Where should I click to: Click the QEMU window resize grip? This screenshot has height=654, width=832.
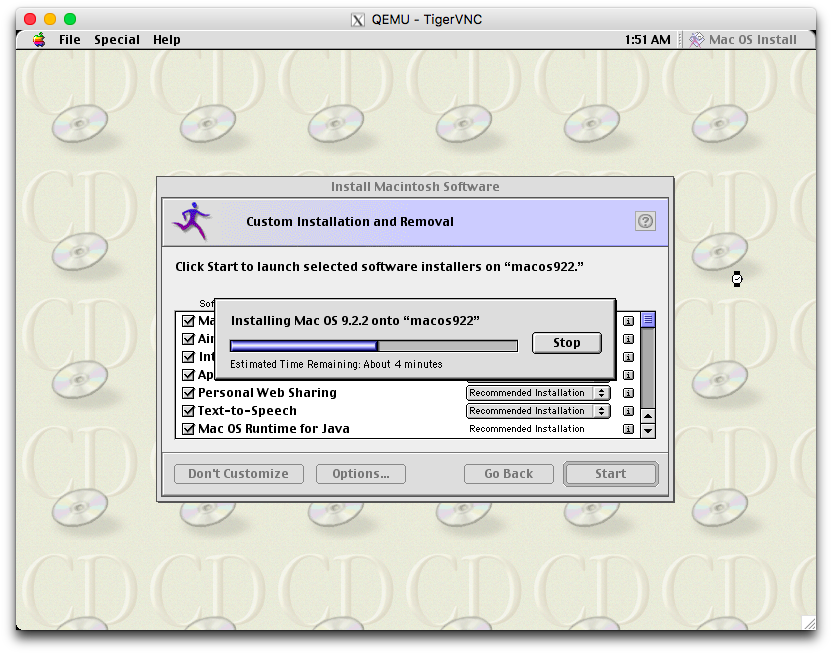click(x=809, y=623)
